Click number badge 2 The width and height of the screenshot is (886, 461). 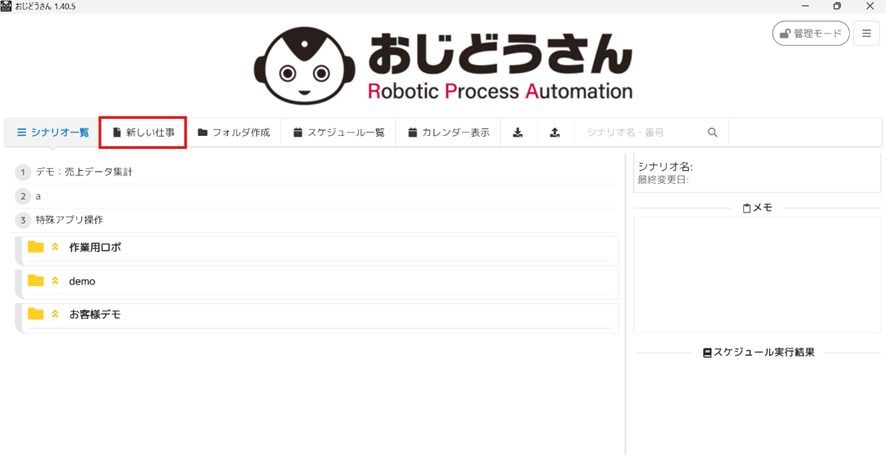coord(23,196)
